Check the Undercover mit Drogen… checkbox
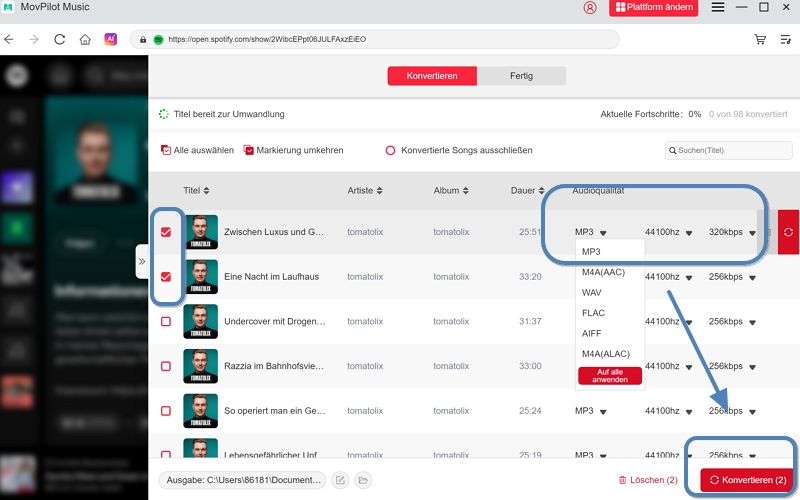 click(166, 321)
